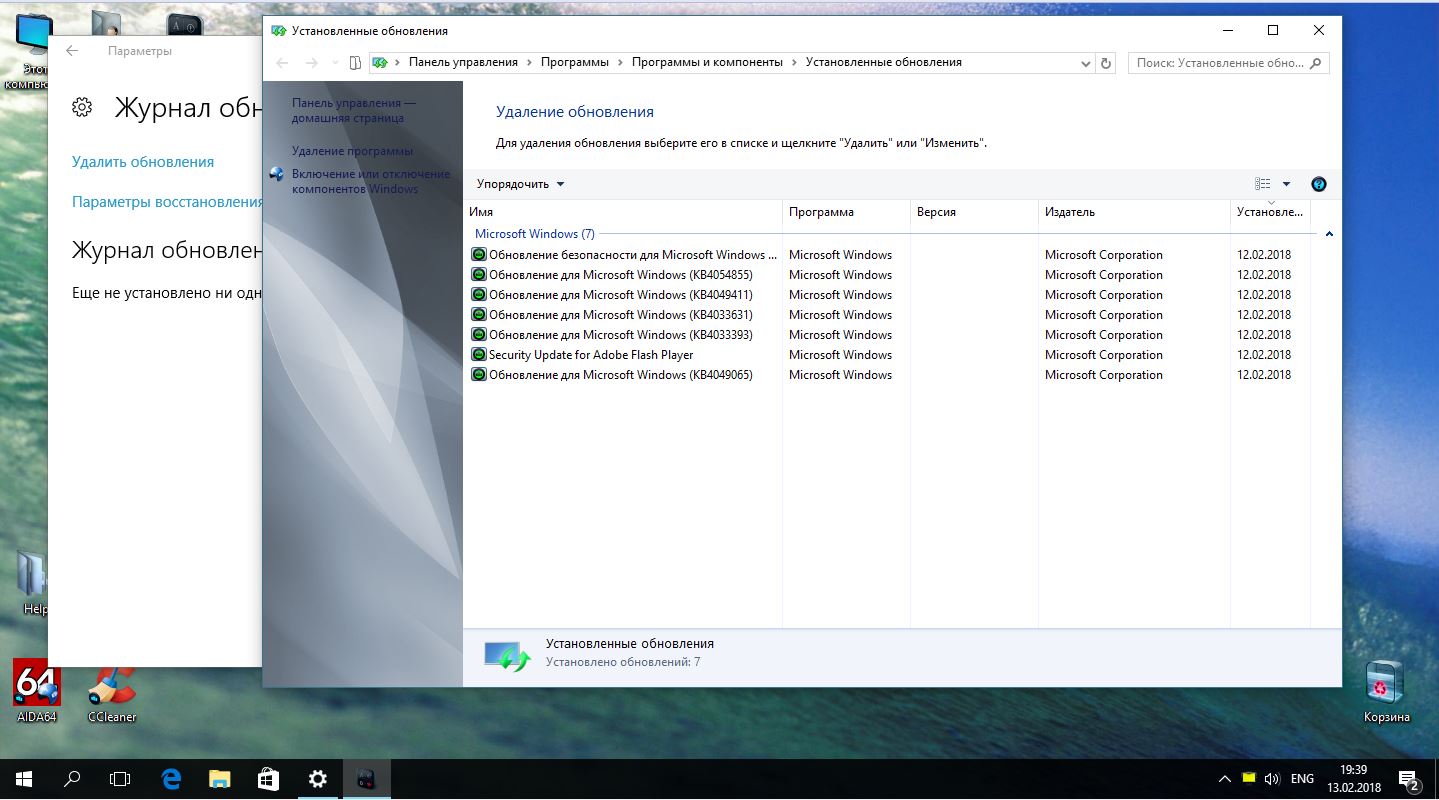Open Панель управления домашняя страница link
The width and height of the screenshot is (1439, 800).
354,110
